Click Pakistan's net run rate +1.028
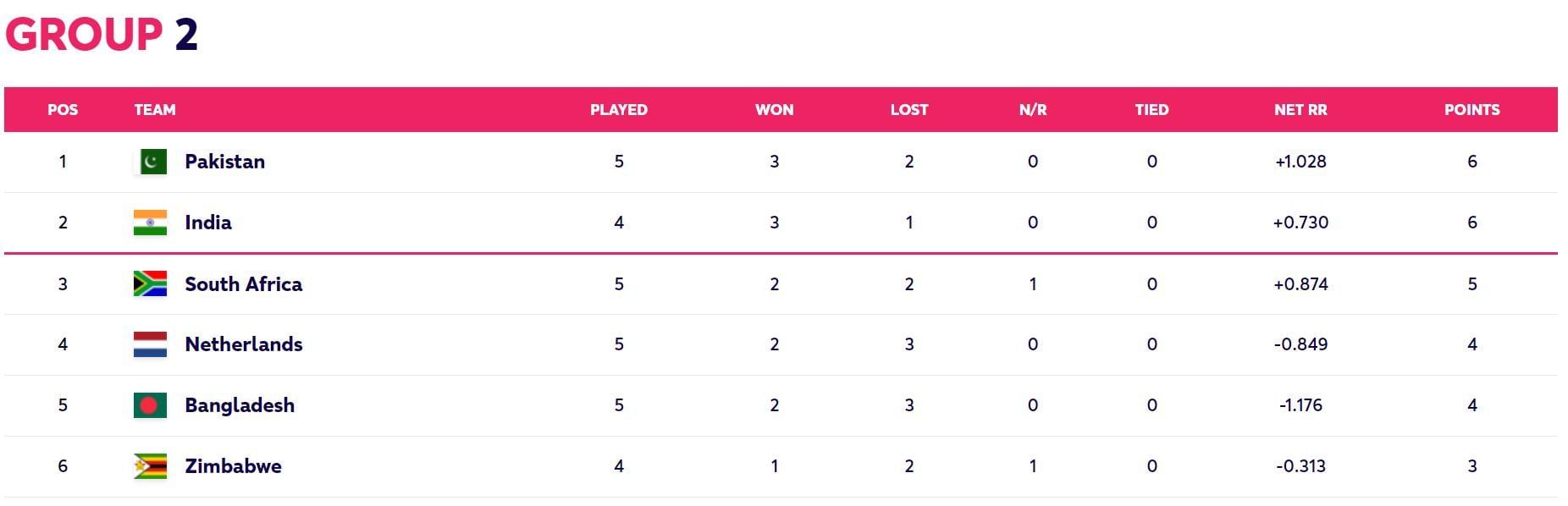Screen dimensions: 1568x506 (1300, 162)
